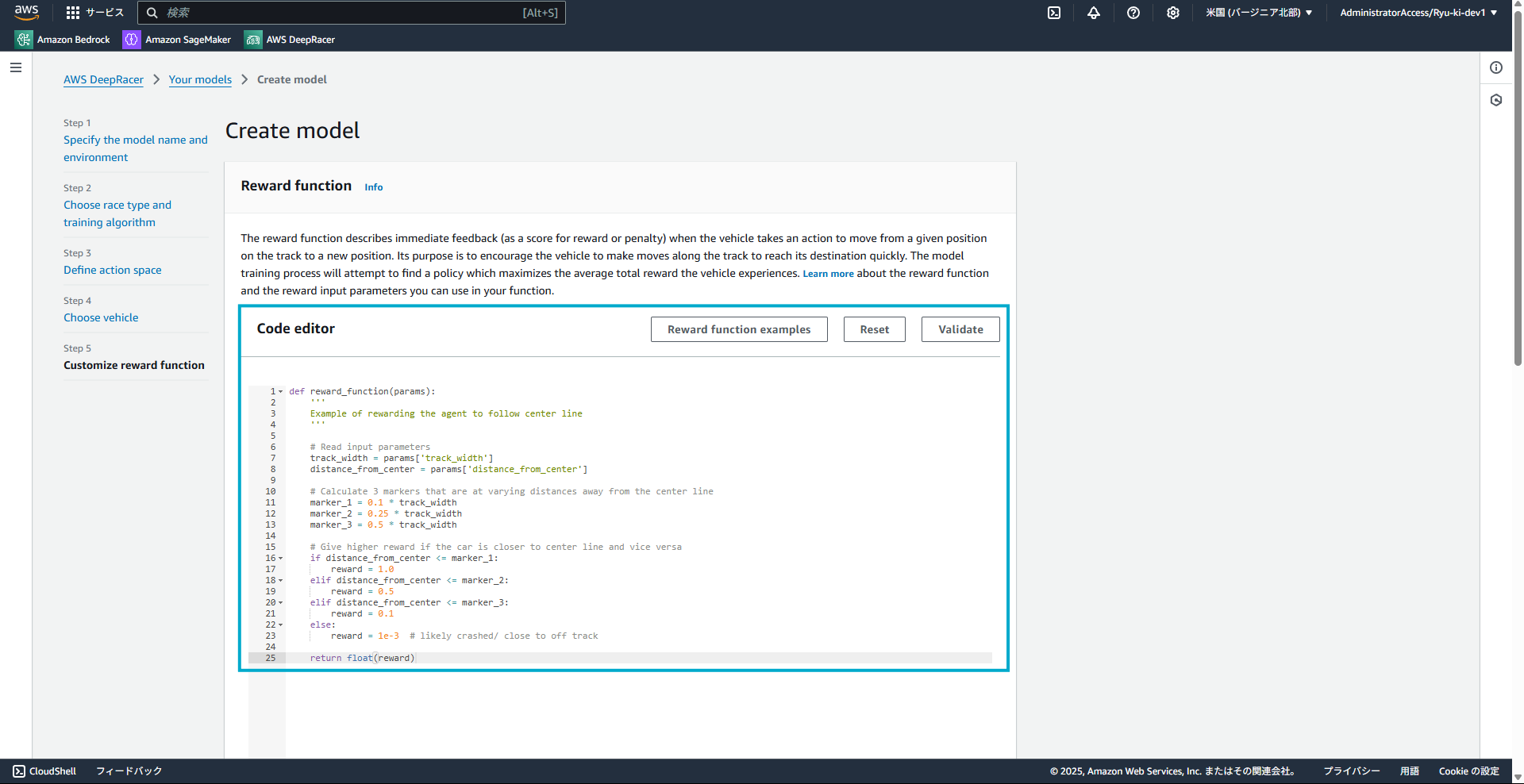
Task: Go to Step 2 Choose race type
Action: point(117,213)
